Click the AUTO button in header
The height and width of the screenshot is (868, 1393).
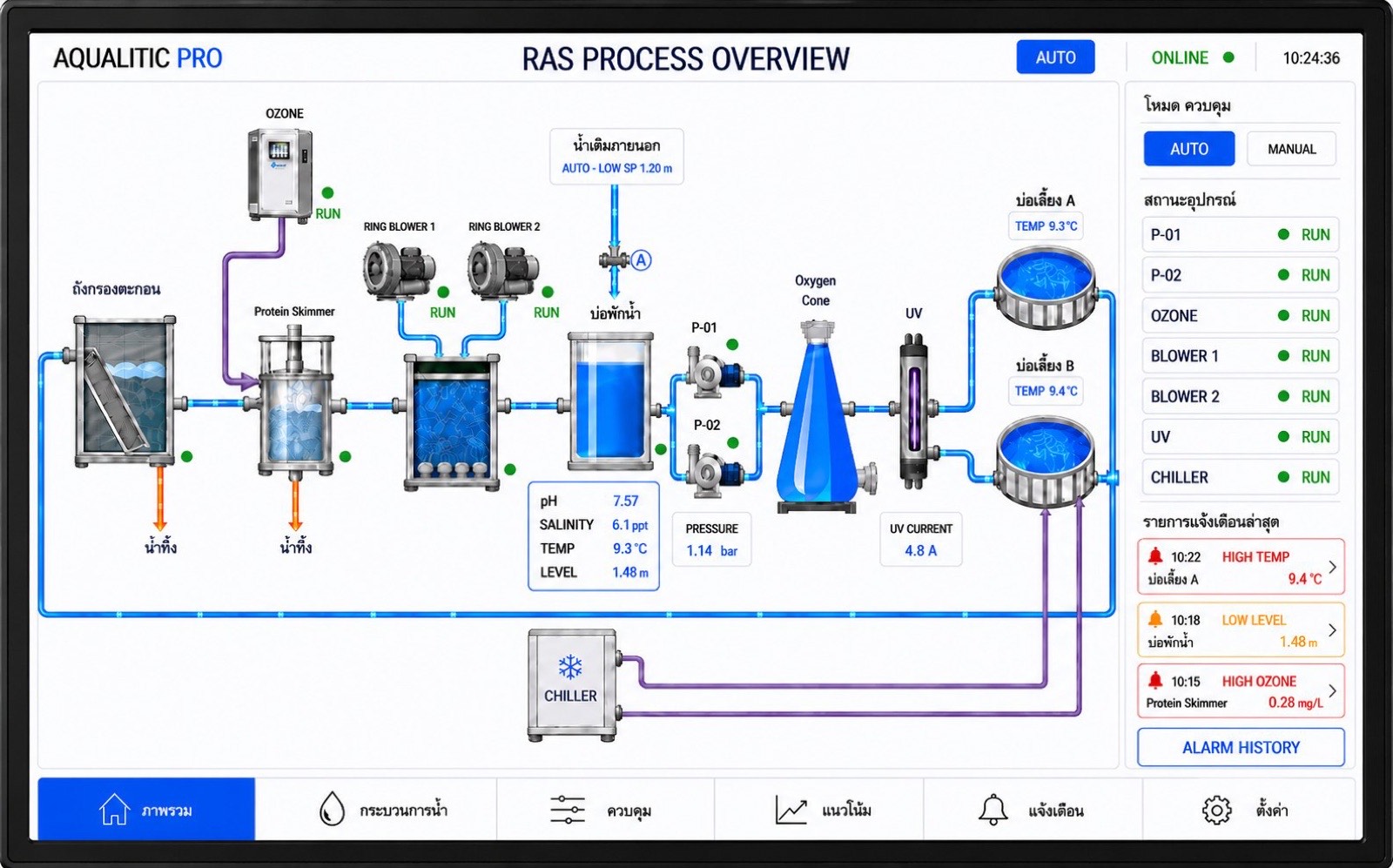(1055, 57)
